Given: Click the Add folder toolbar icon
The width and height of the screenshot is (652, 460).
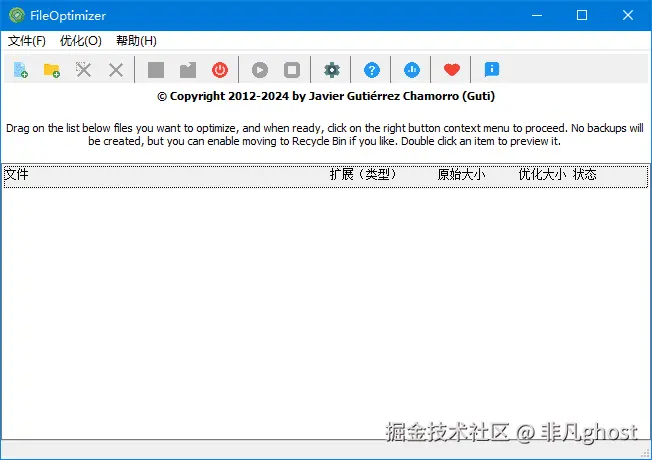Looking at the screenshot, I should [52, 70].
